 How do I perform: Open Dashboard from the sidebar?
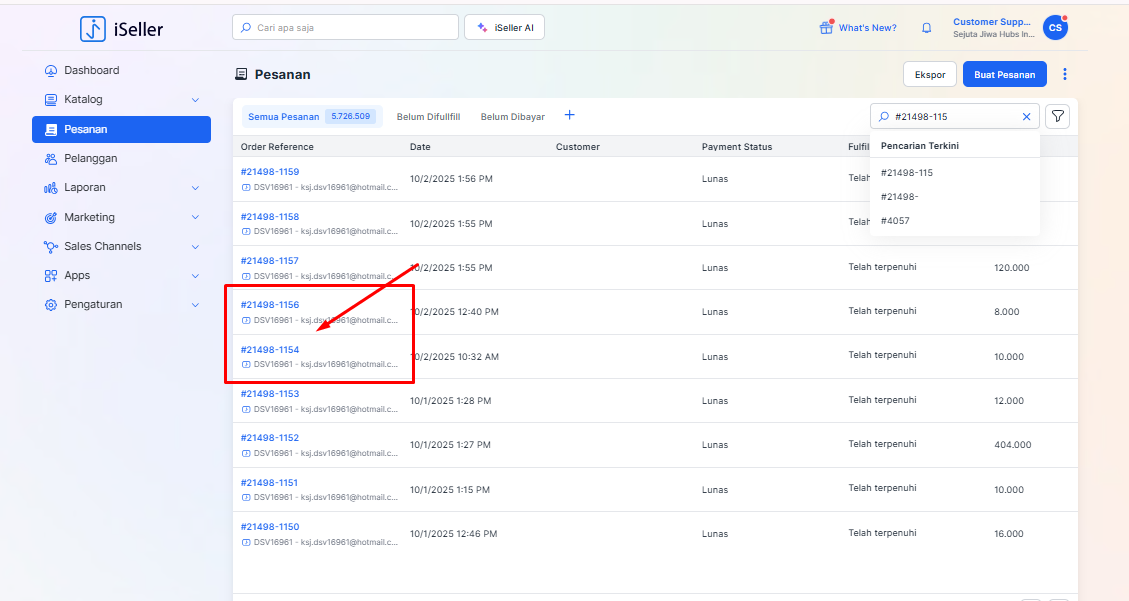pos(91,70)
